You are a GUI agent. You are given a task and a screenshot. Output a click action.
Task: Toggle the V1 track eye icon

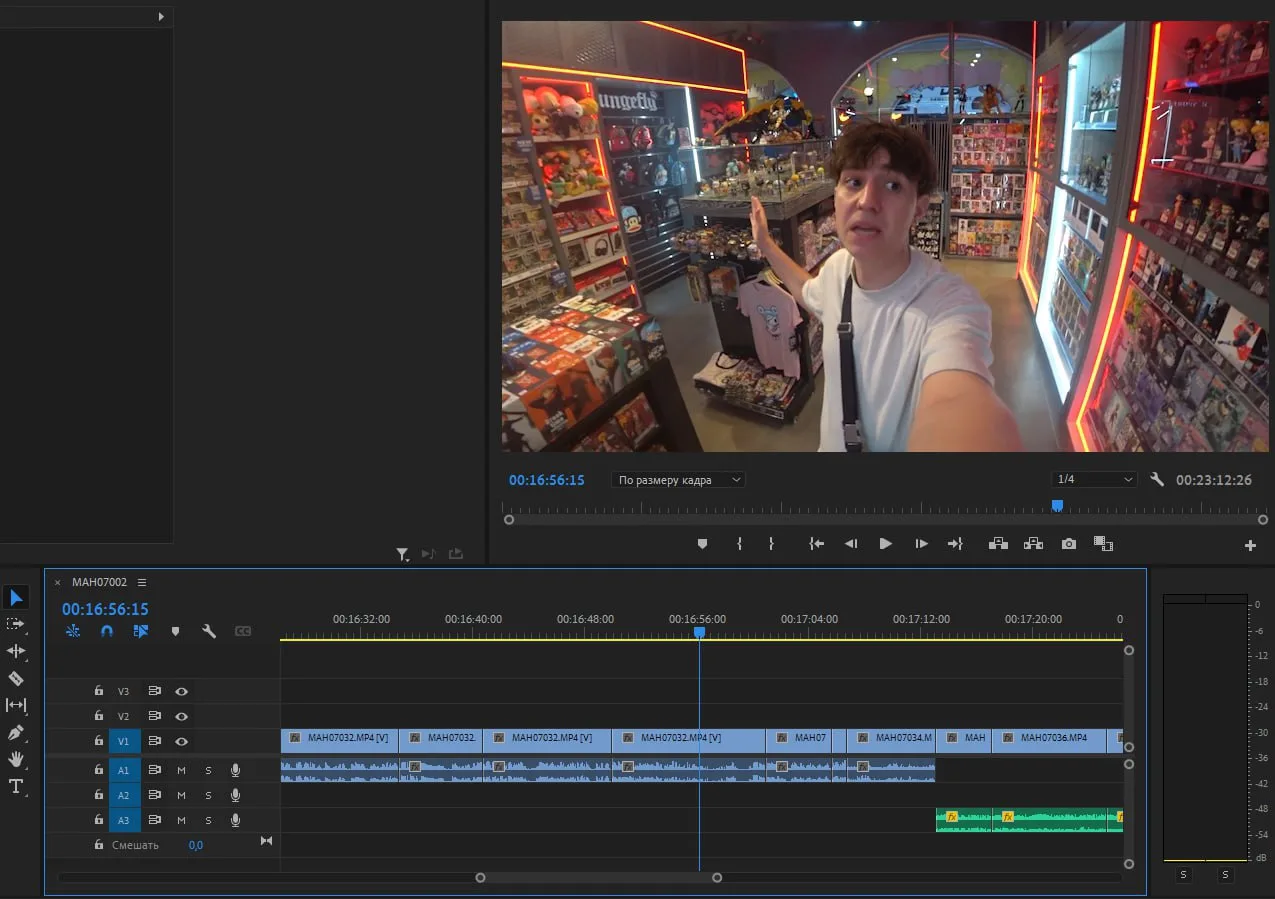coord(182,741)
